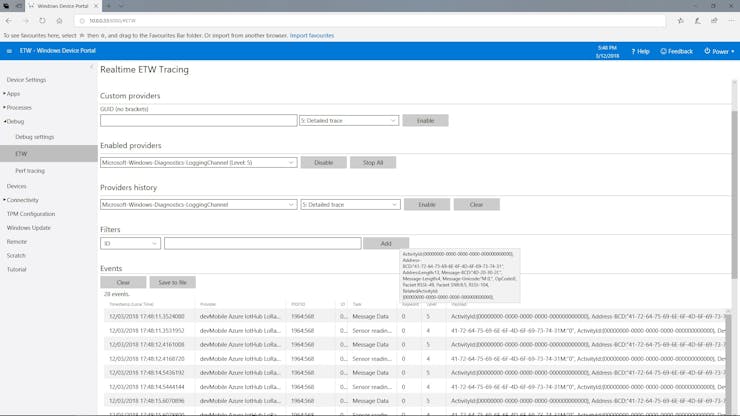Clear the events list
The width and height of the screenshot is (740, 416).
(123, 282)
